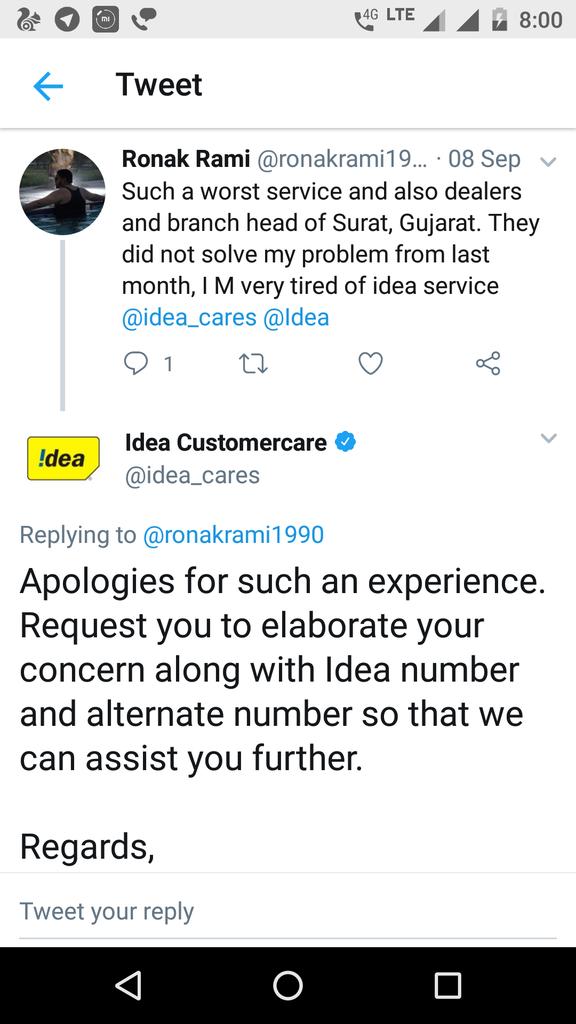Screen dimensions: 576x1024
Task: Expand options chevron on Idea Customercare reply
Action: (549, 438)
